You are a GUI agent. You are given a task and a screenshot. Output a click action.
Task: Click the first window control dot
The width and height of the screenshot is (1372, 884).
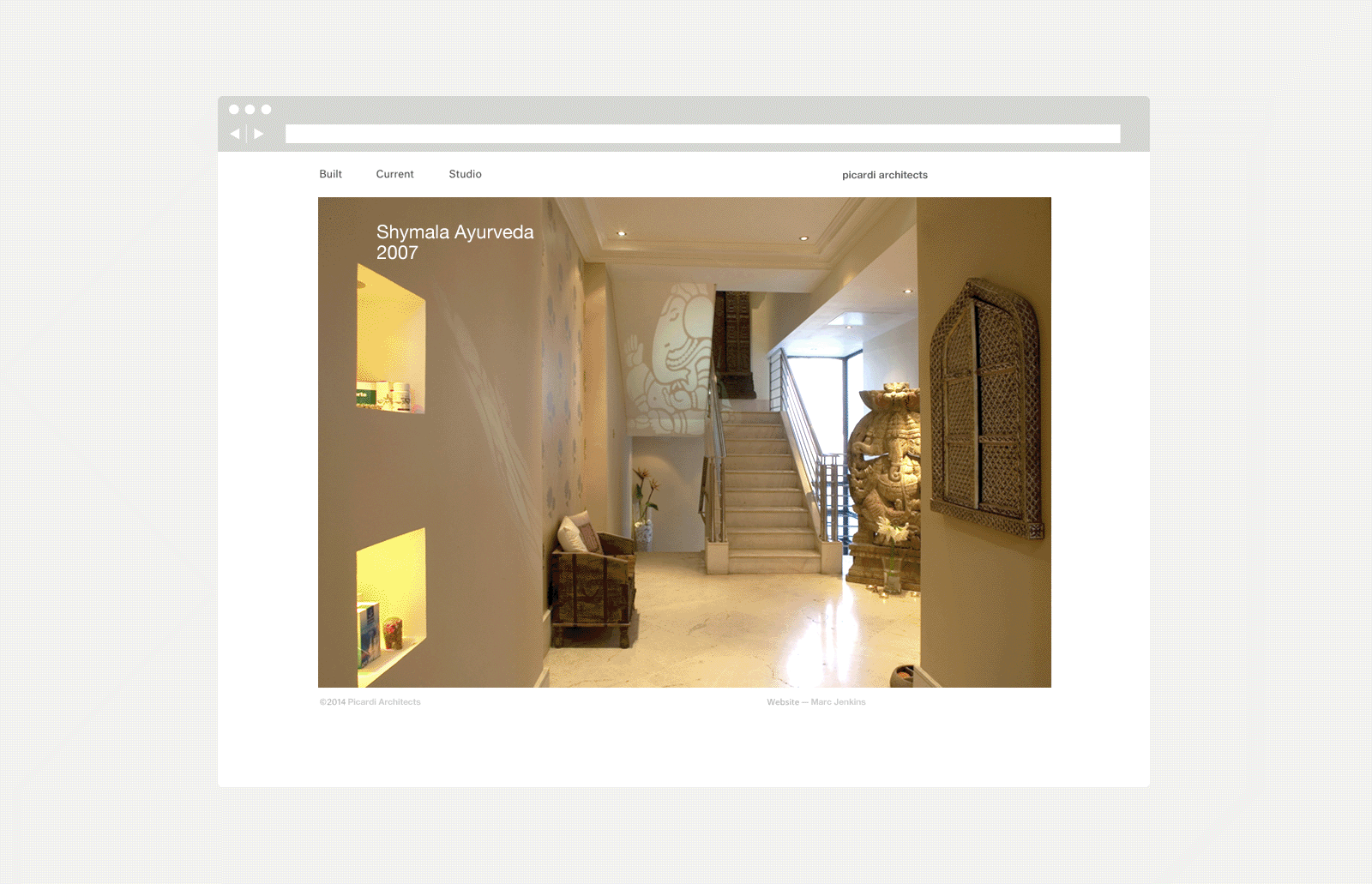234,110
